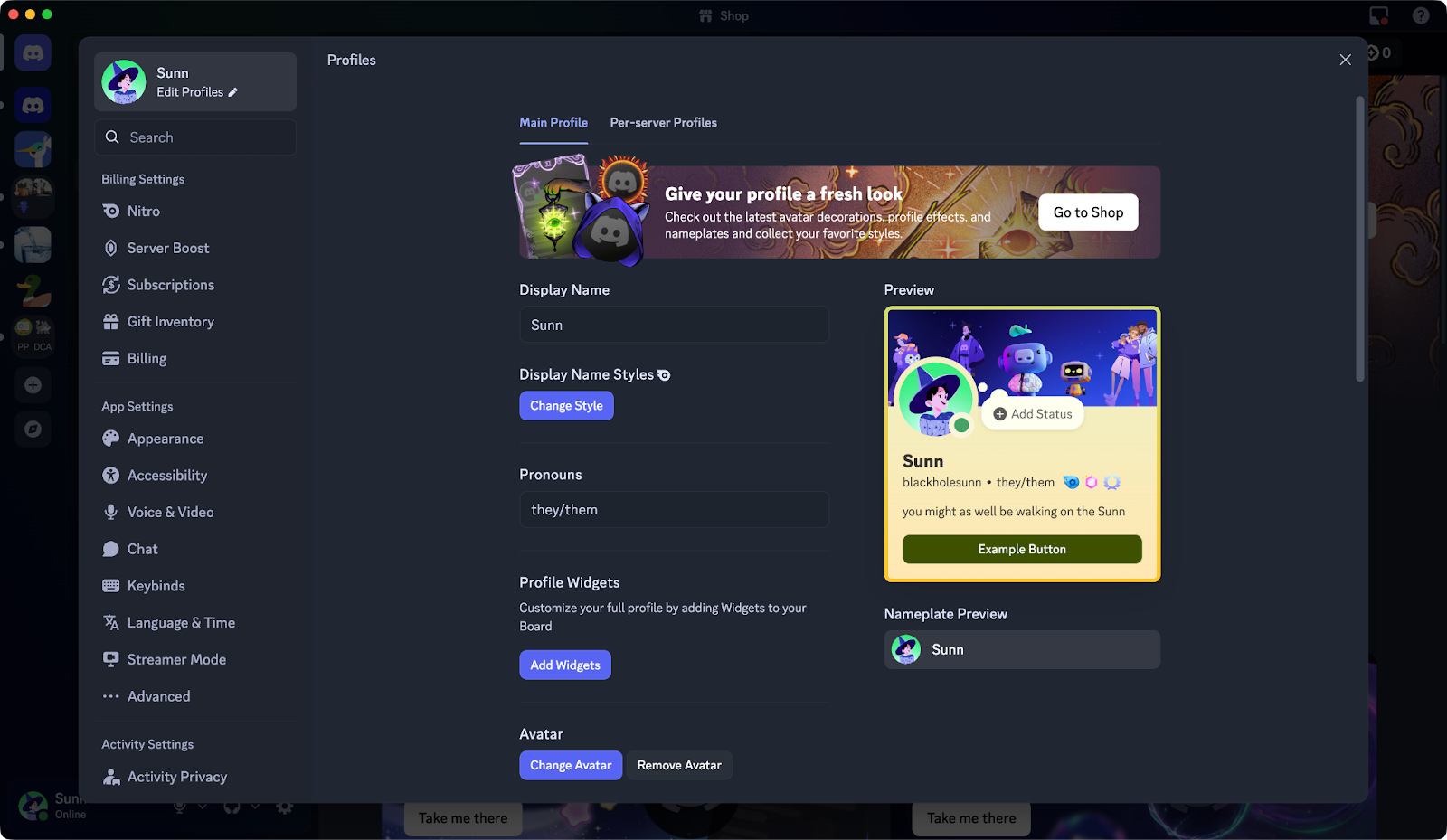This screenshot has height=840, width=1447.
Task: Switch to Per-server Profiles tab
Action: point(663,123)
